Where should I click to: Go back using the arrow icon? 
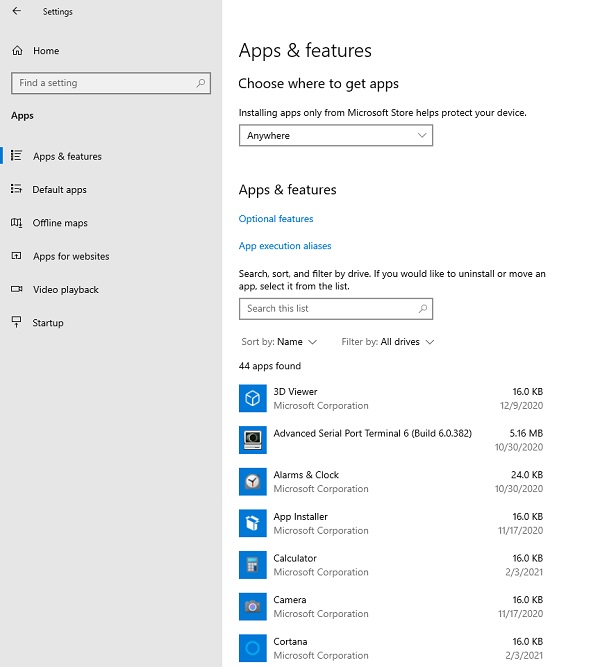click(17, 11)
